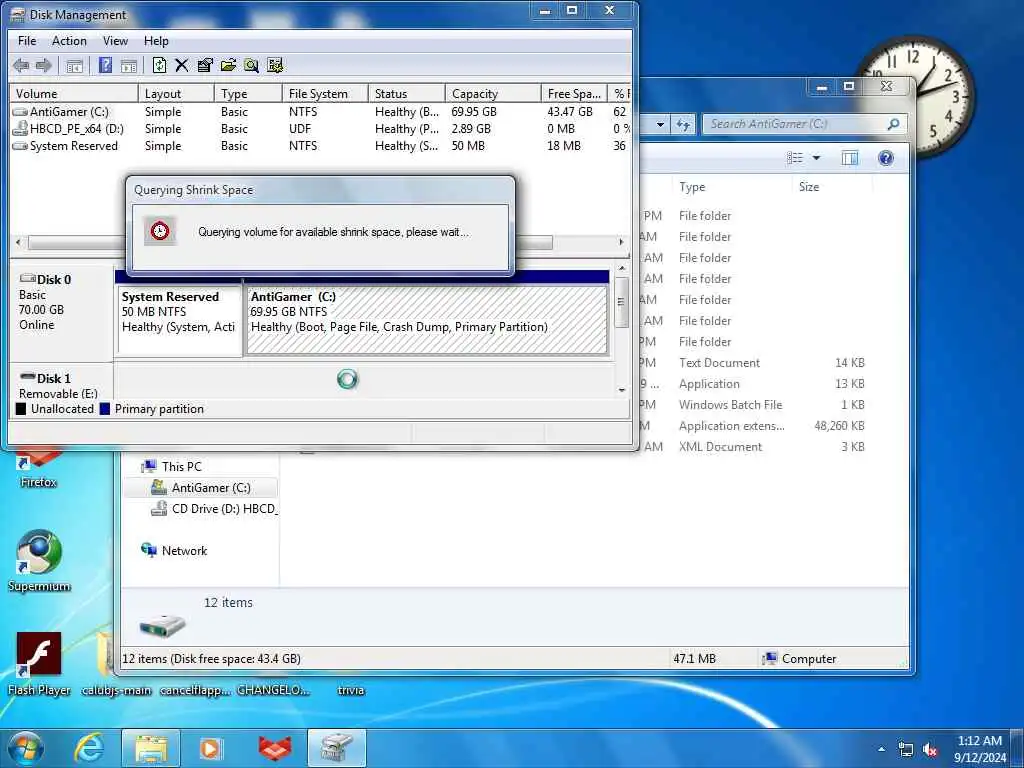The width and height of the screenshot is (1024, 768).
Task: Click the Back arrow in Disk Management toolbar
Action: tap(21, 65)
